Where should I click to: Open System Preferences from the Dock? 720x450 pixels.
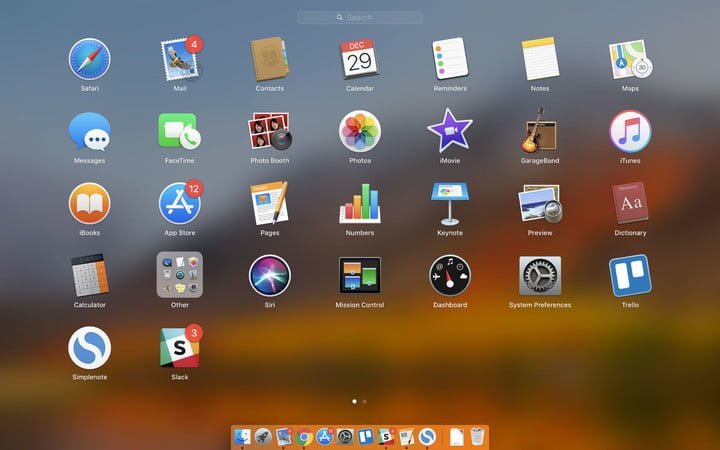click(345, 437)
